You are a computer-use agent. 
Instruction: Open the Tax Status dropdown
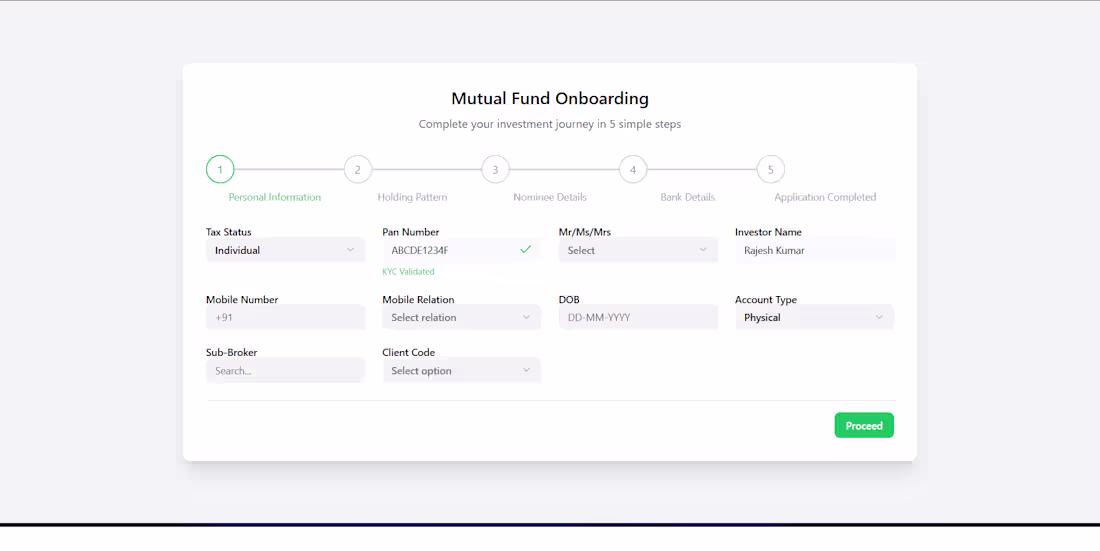pyautogui.click(x=286, y=250)
